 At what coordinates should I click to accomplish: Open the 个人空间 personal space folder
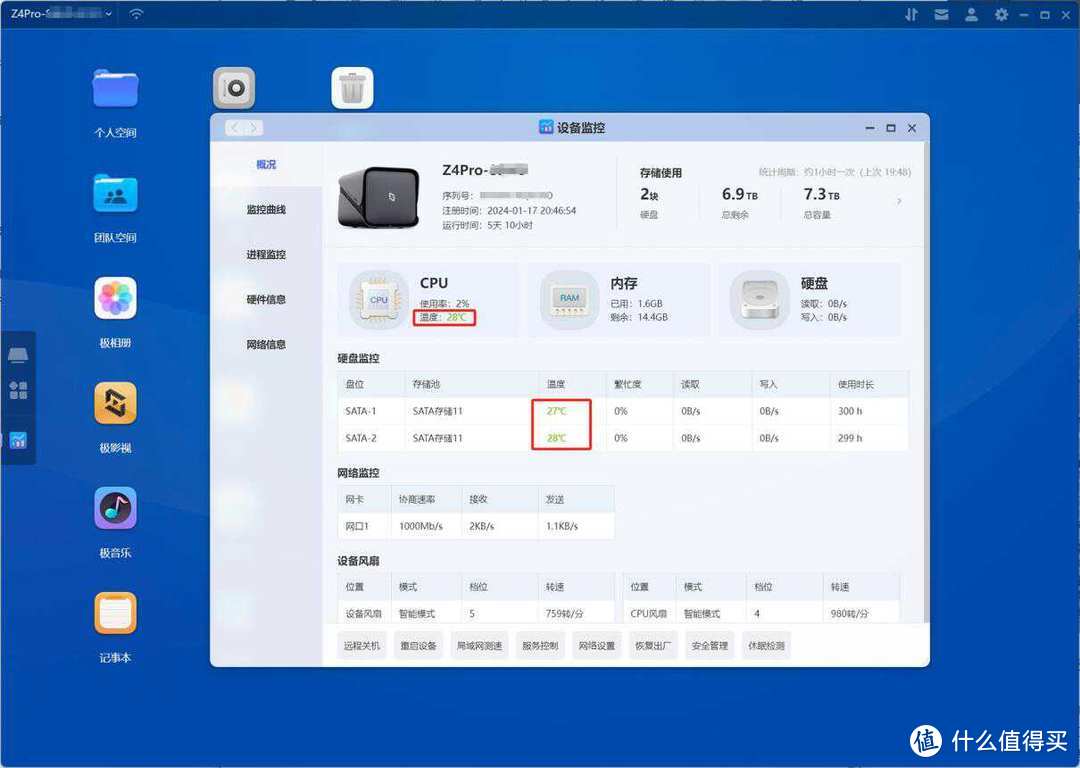click(115, 88)
